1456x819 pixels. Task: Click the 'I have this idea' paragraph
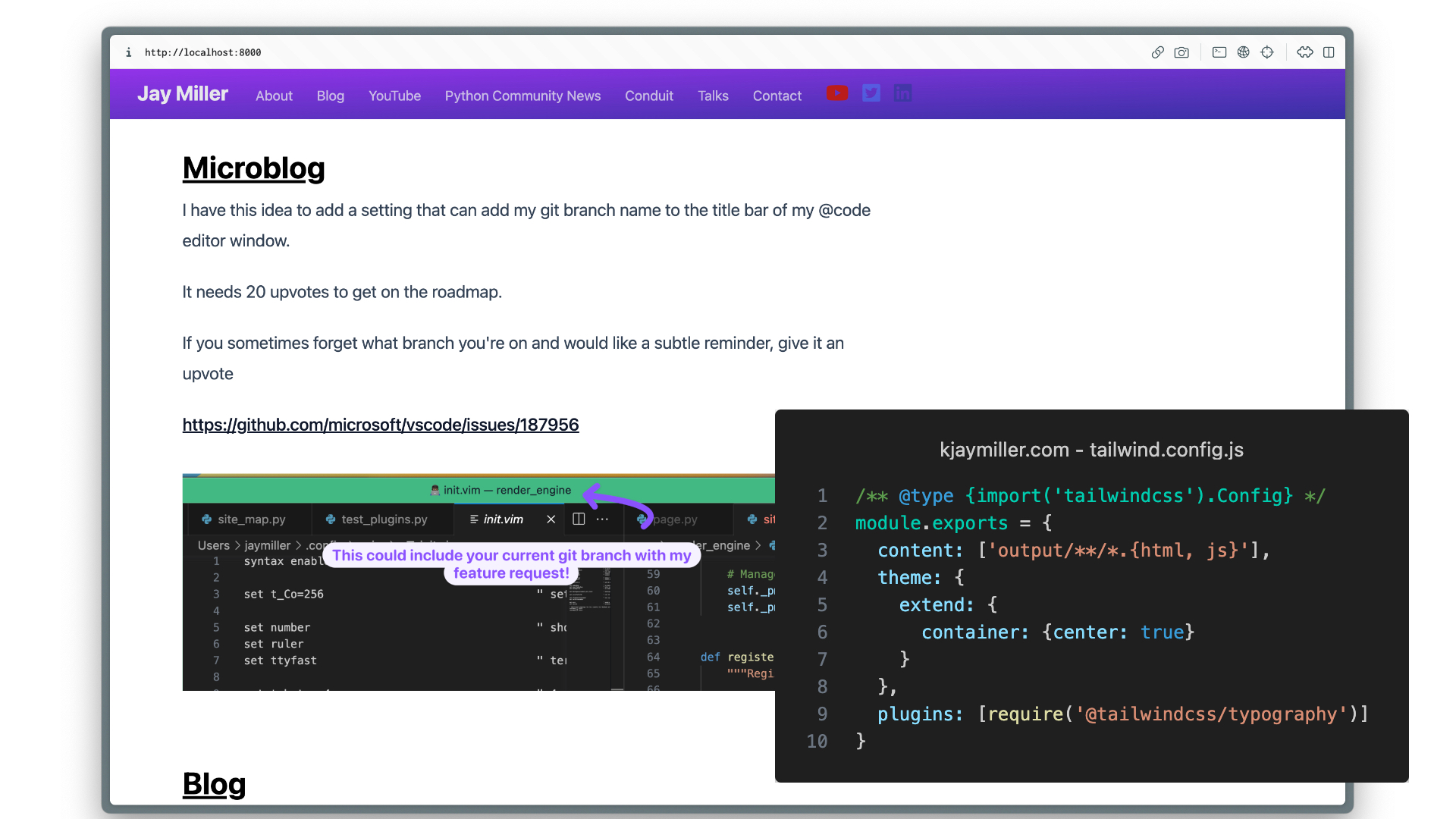[526, 225]
